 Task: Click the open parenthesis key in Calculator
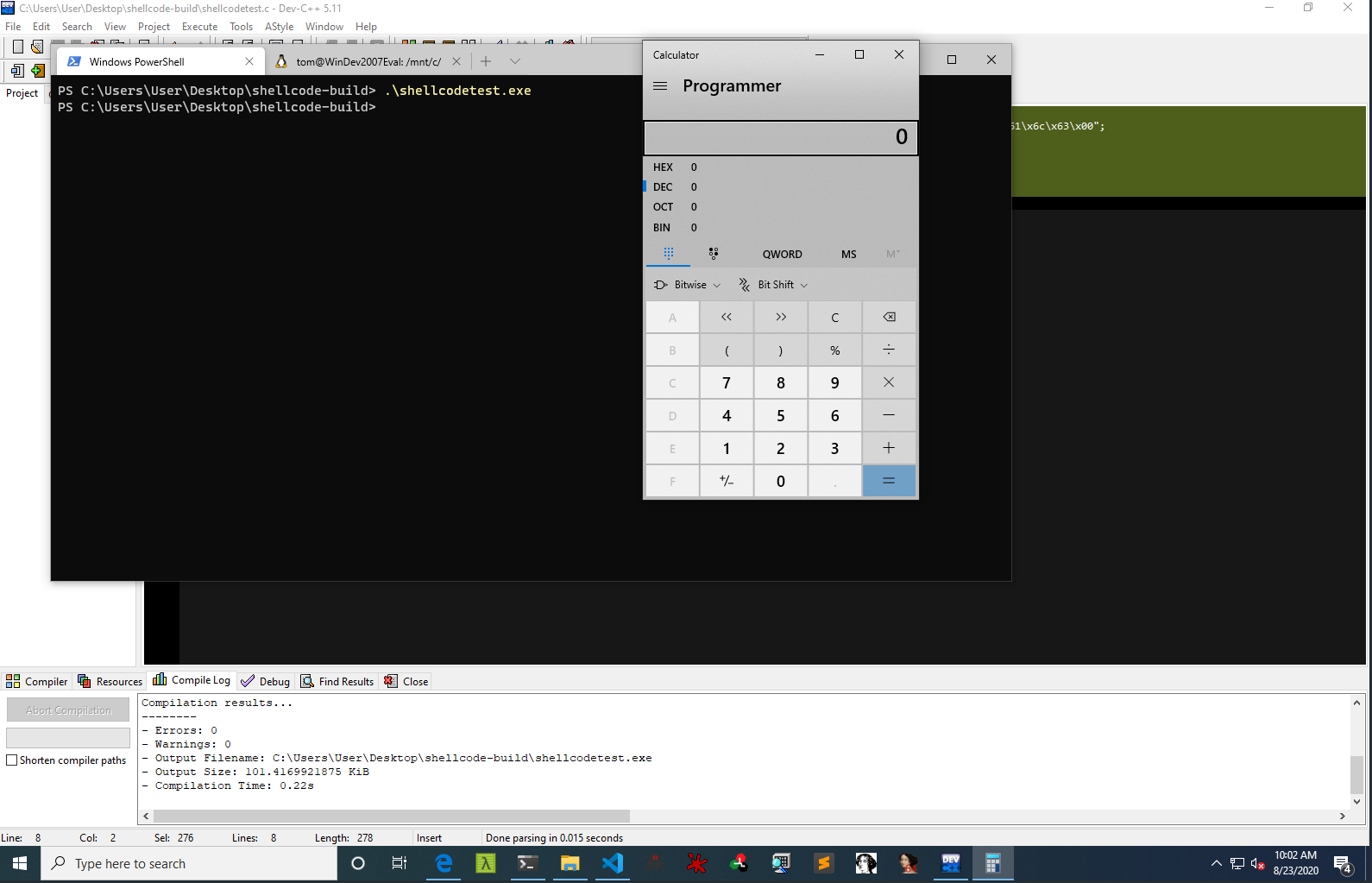click(x=727, y=350)
